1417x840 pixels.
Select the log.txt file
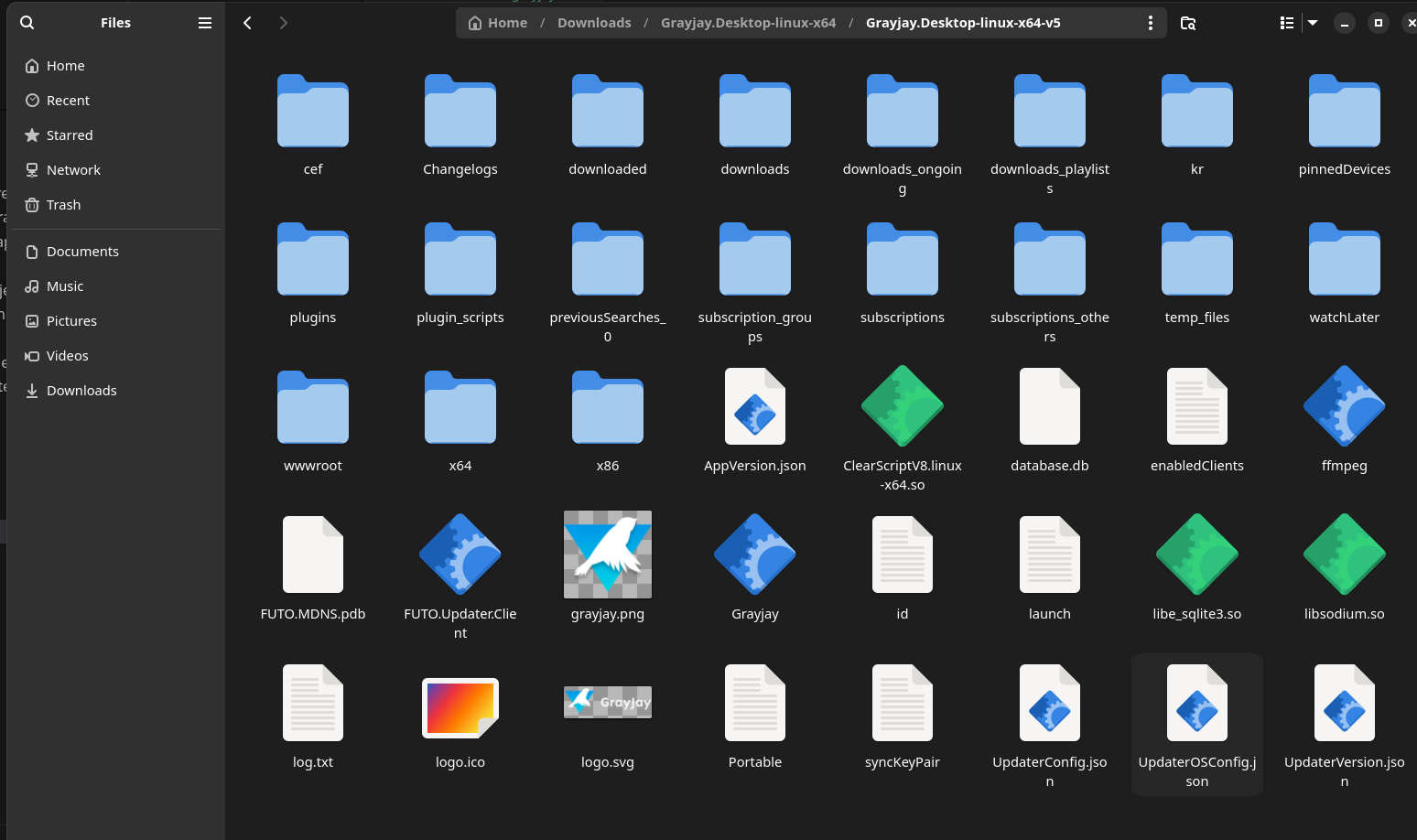click(x=313, y=704)
